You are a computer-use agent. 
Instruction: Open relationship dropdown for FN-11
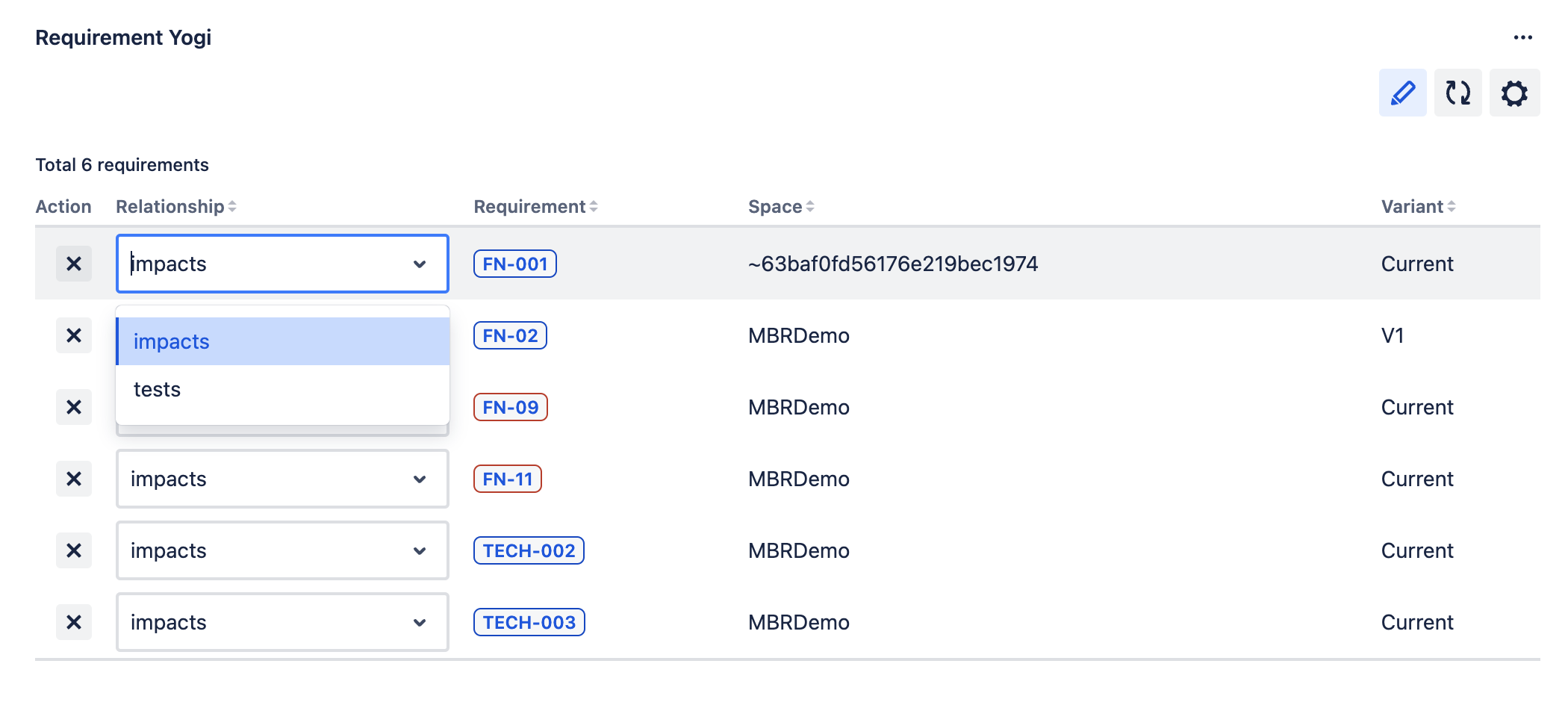point(282,479)
